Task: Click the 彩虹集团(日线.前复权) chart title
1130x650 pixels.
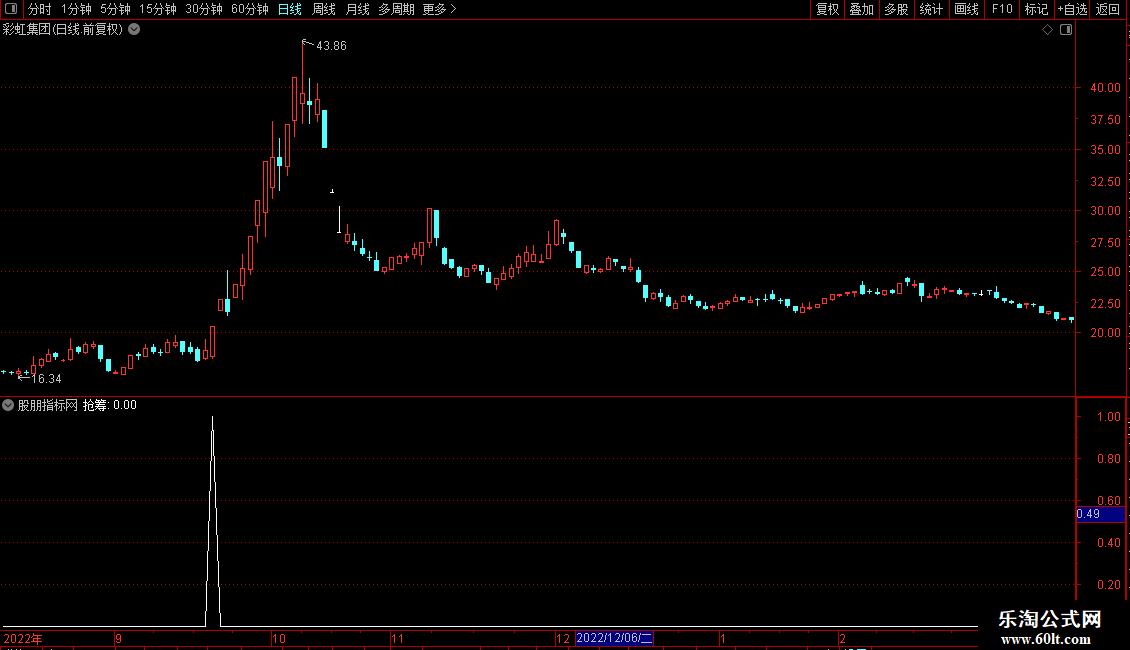Action: coord(63,30)
